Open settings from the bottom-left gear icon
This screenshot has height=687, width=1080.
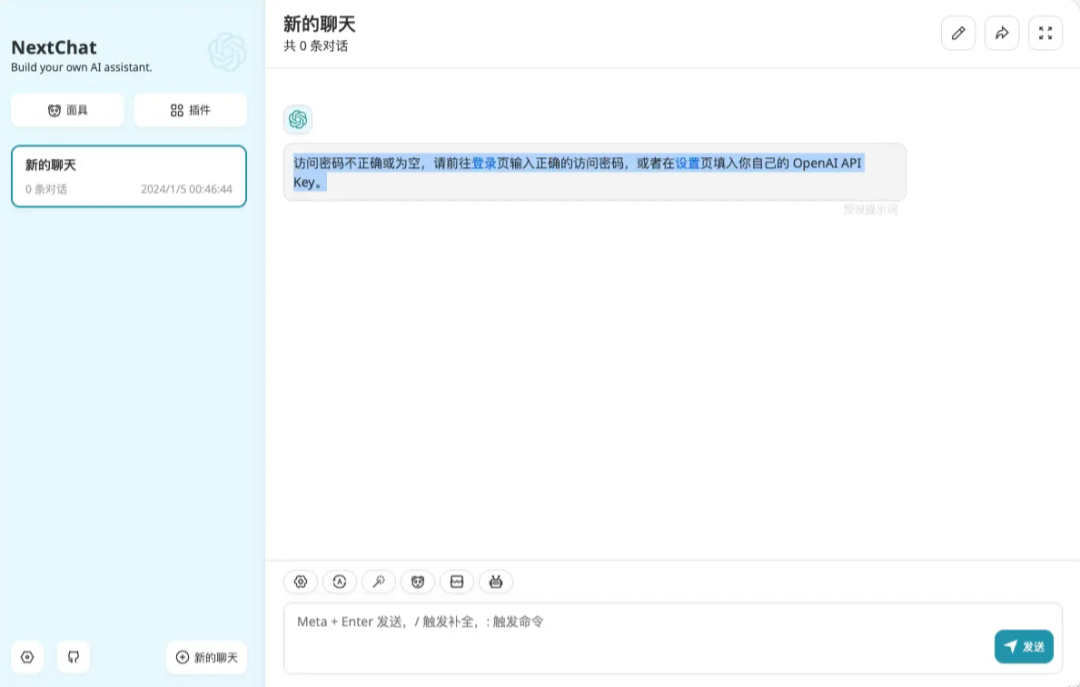coord(27,657)
